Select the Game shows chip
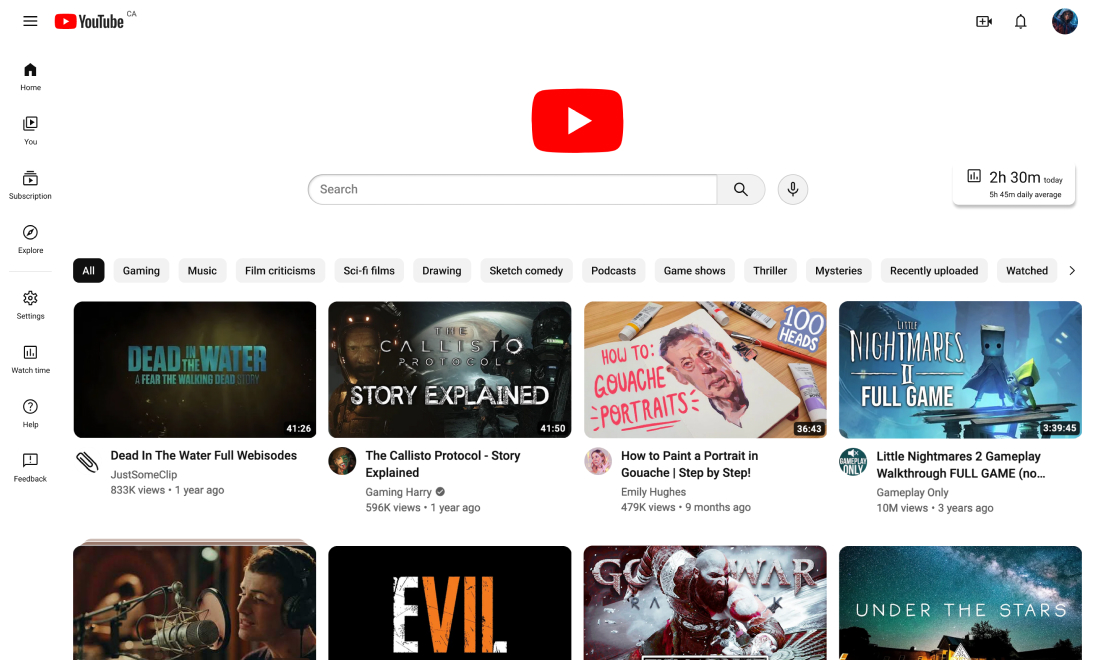The image size is (1100, 660). tap(695, 271)
